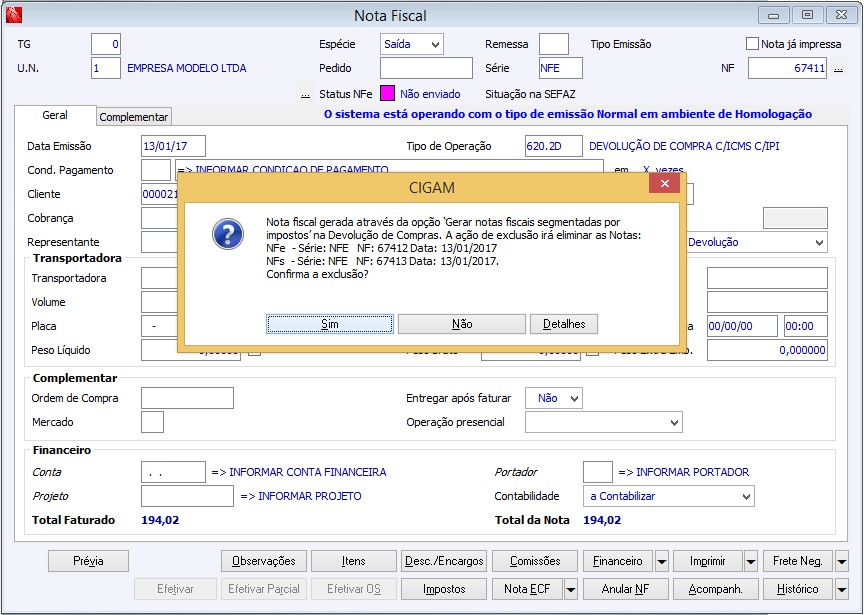Click the Data Emissão field 13/01/17
The height and width of the screenshot is (615, 864).
coord(173,146)
